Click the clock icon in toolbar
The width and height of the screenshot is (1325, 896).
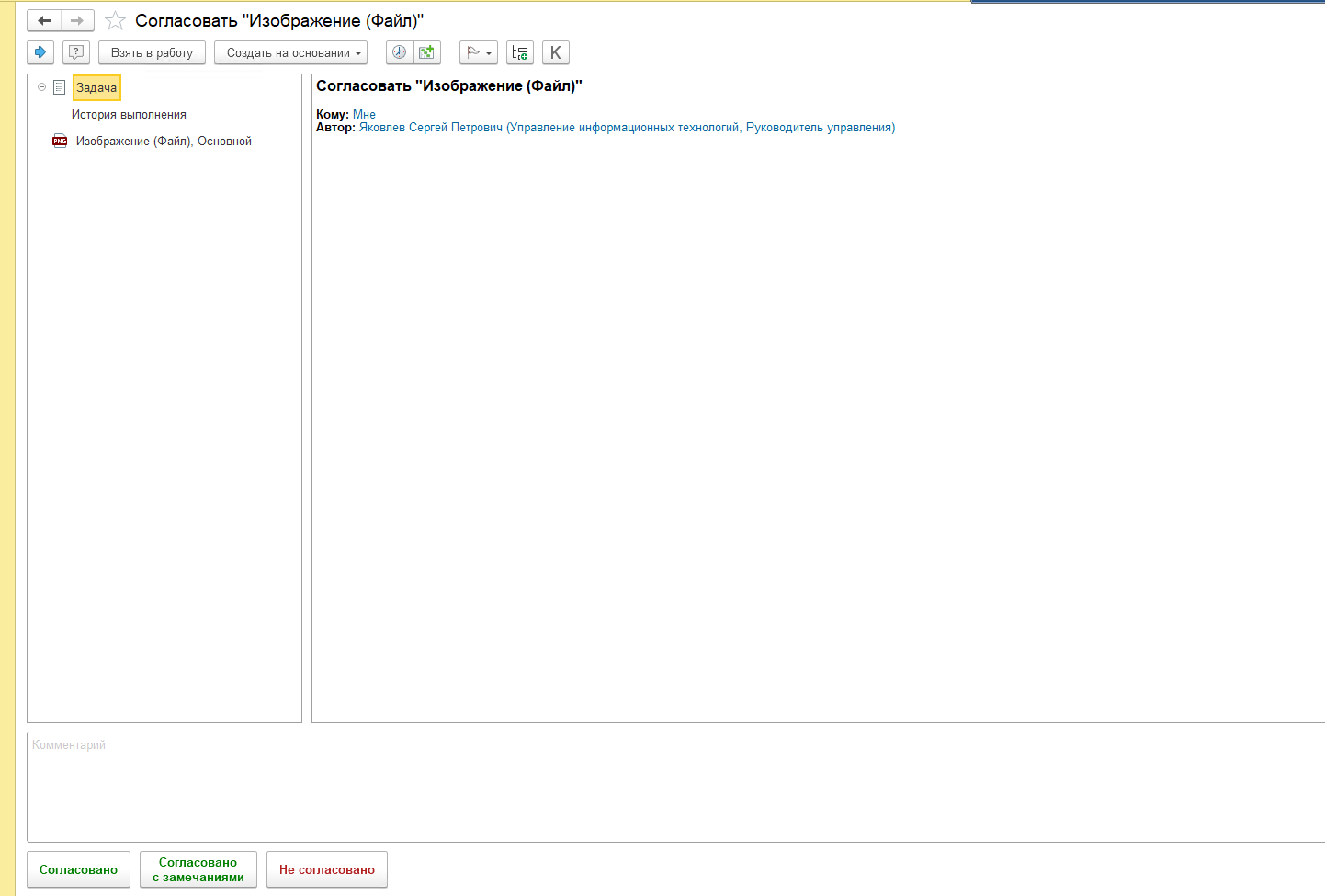click(x=399, y=52)
